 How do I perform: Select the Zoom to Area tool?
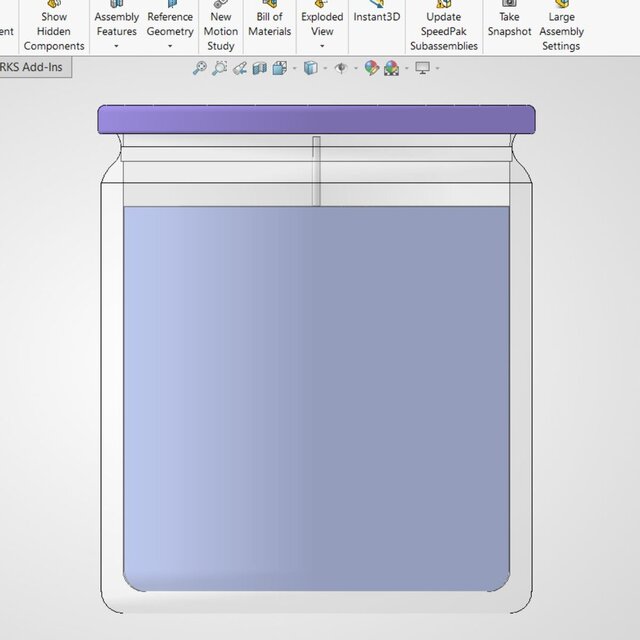(x=219, y=68)
